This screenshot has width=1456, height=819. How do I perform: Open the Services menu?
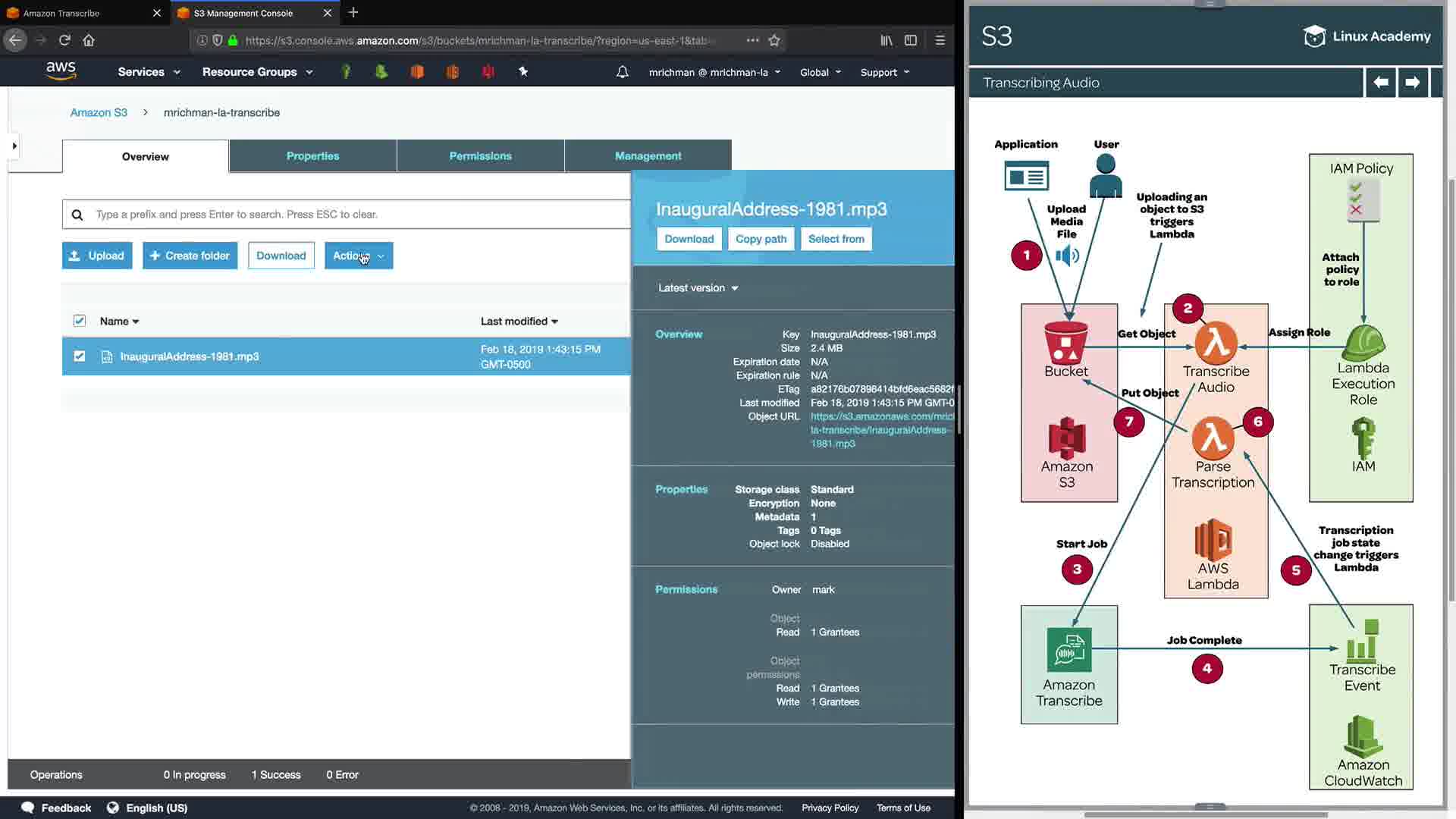(x=149, y=72)
